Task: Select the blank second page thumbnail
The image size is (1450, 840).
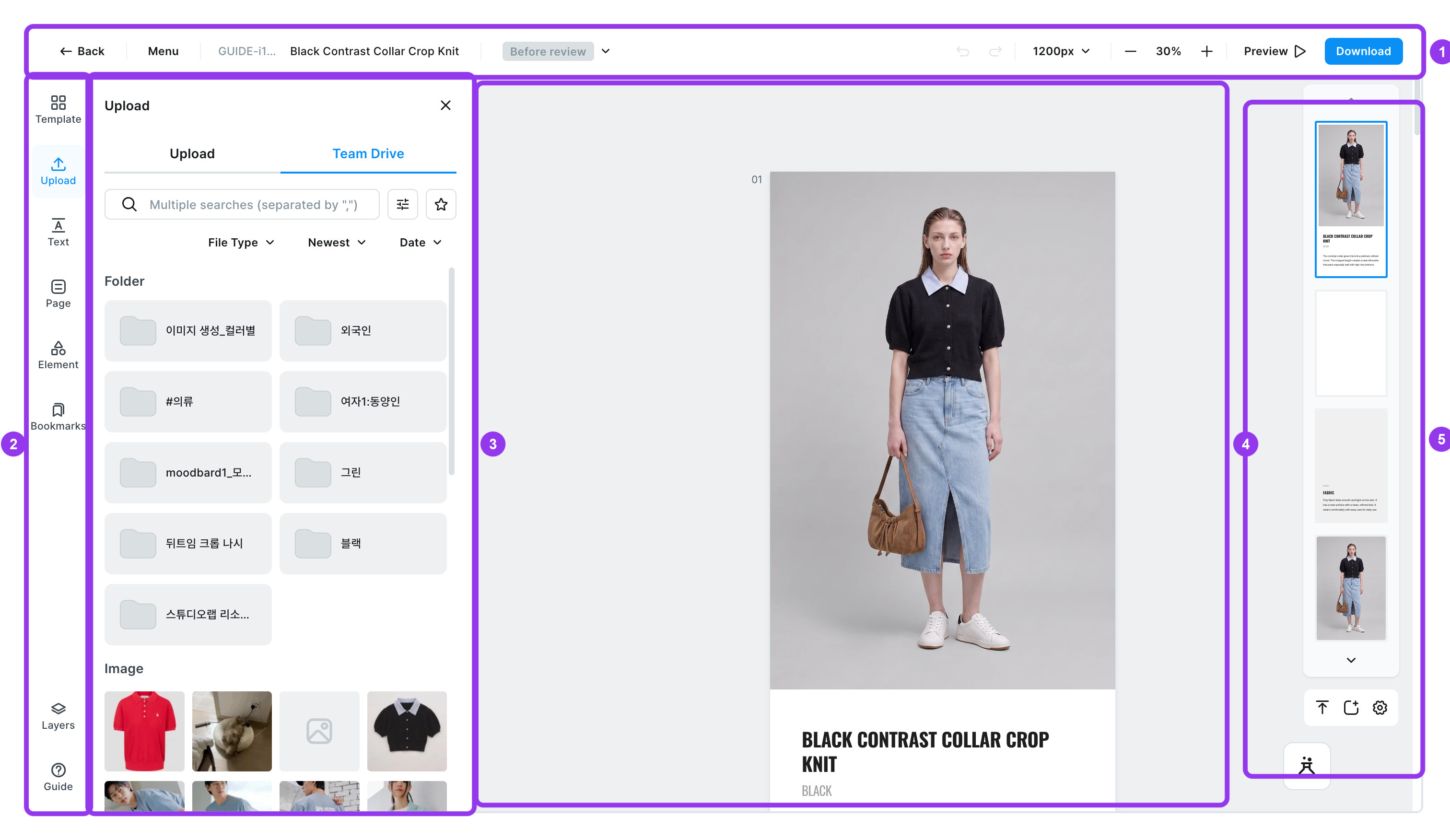Action: tap(1351, 343)
